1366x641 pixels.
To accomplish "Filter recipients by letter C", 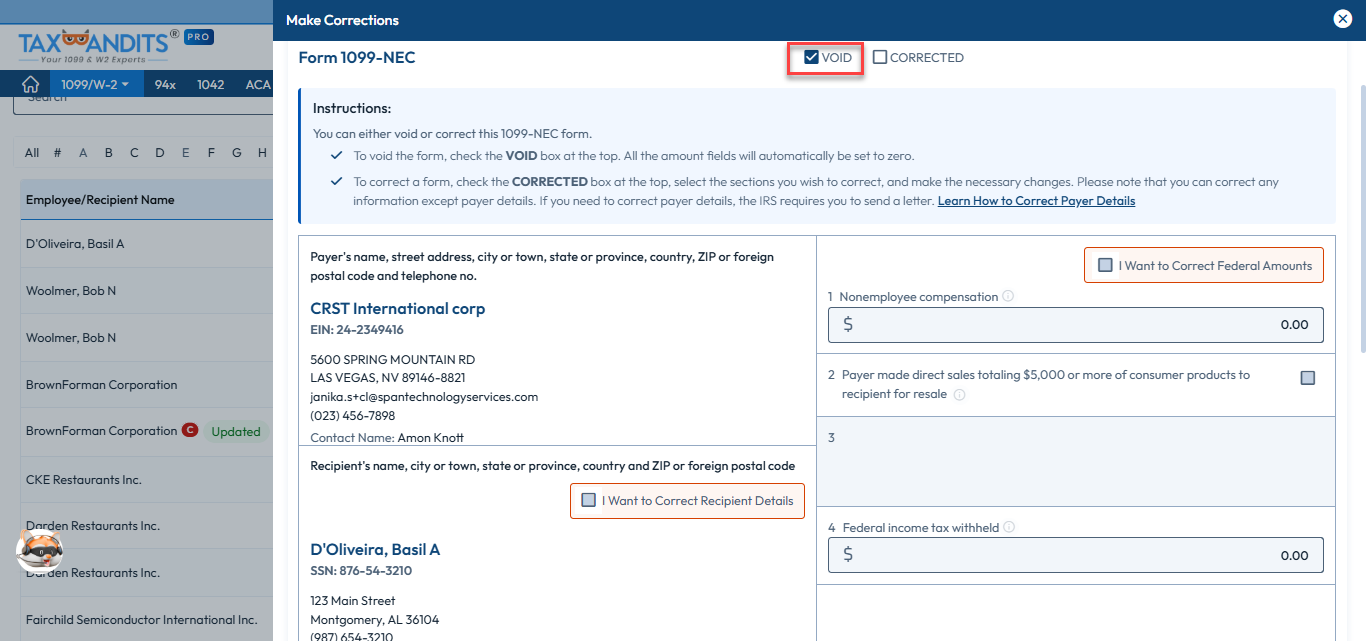I will click(135, 153).
